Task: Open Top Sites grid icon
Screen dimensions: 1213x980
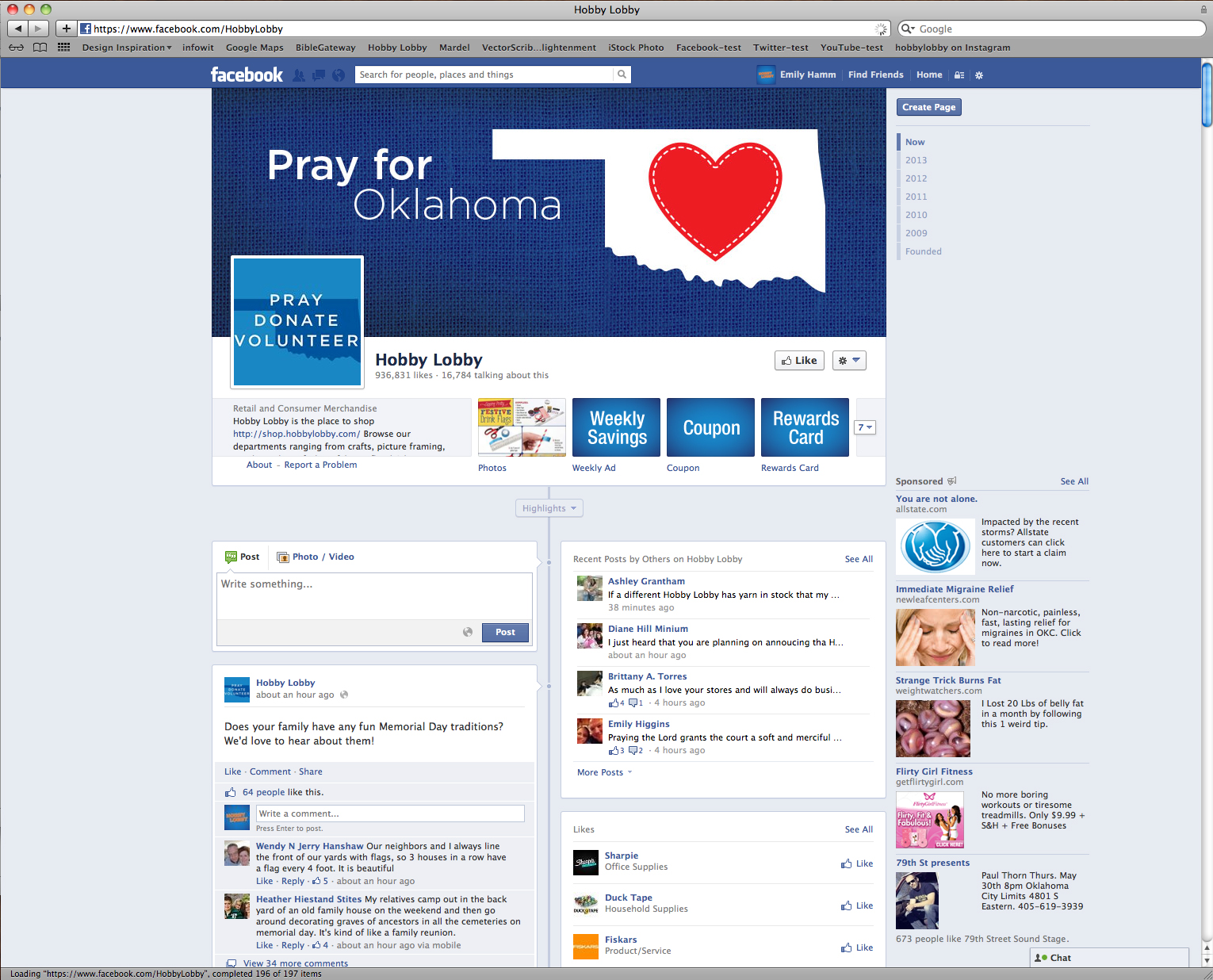Action: pos(64,48)
